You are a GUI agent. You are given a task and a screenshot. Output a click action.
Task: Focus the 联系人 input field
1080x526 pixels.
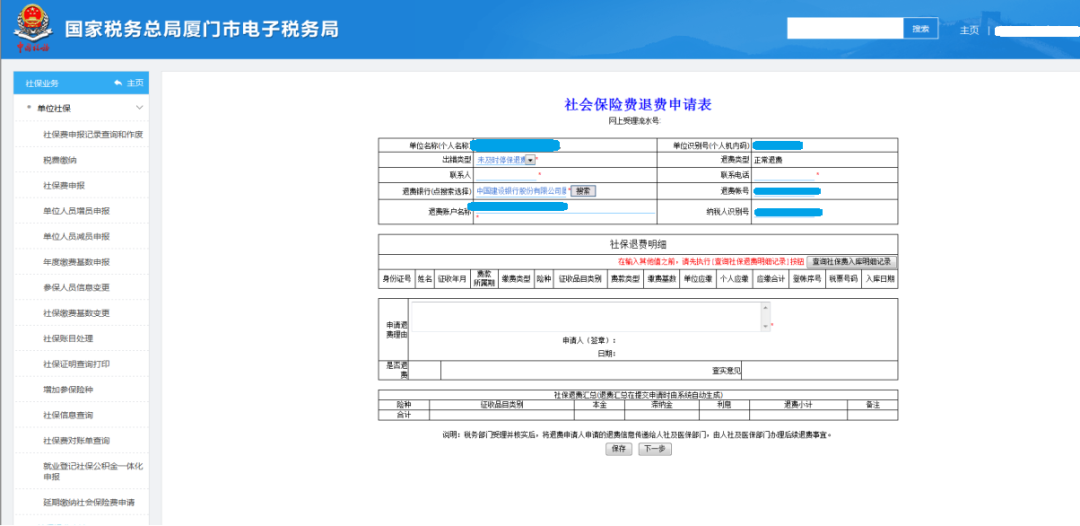(506, 175)
